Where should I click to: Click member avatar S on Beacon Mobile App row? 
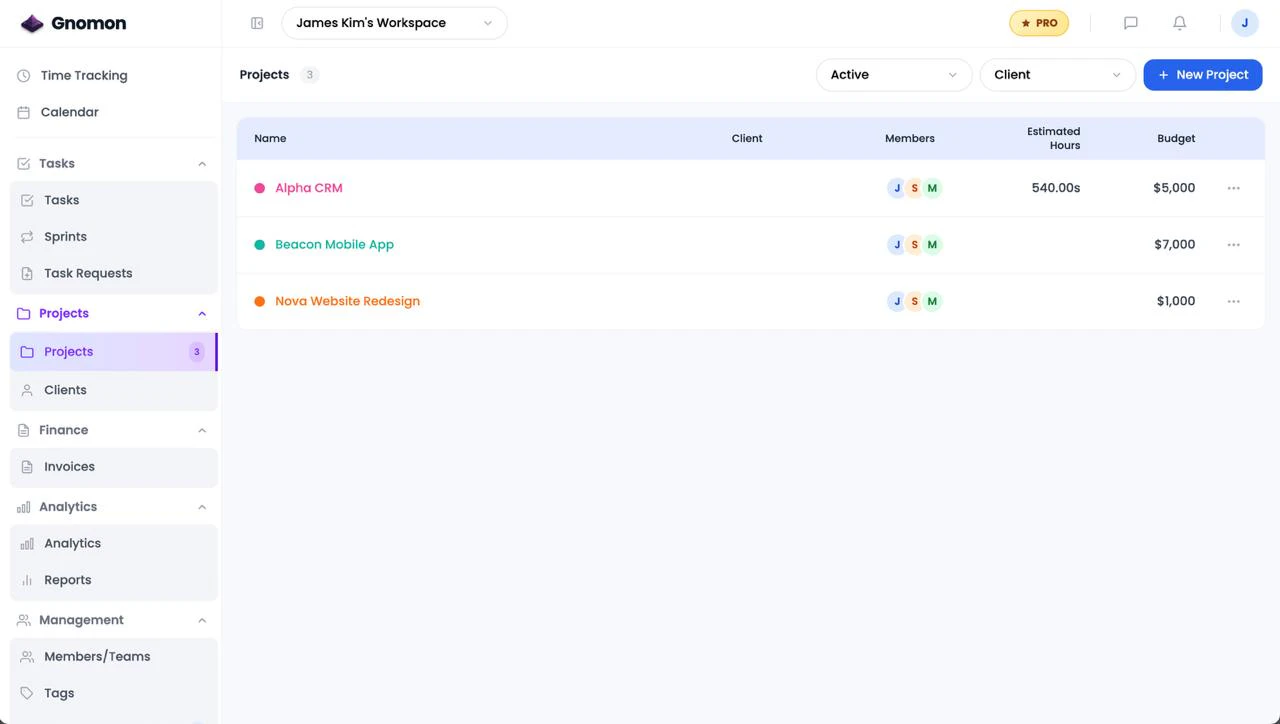coord(914,245)
